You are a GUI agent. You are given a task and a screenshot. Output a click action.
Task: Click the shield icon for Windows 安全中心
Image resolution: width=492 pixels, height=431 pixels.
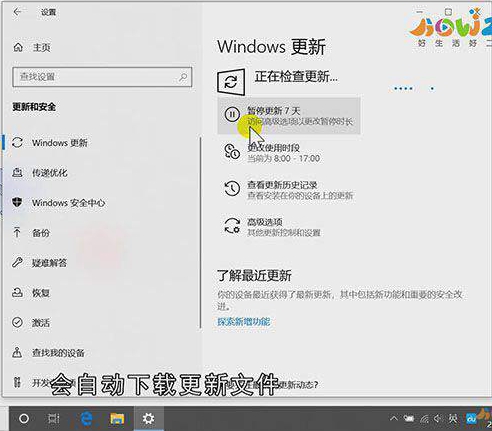pos(17,202)
